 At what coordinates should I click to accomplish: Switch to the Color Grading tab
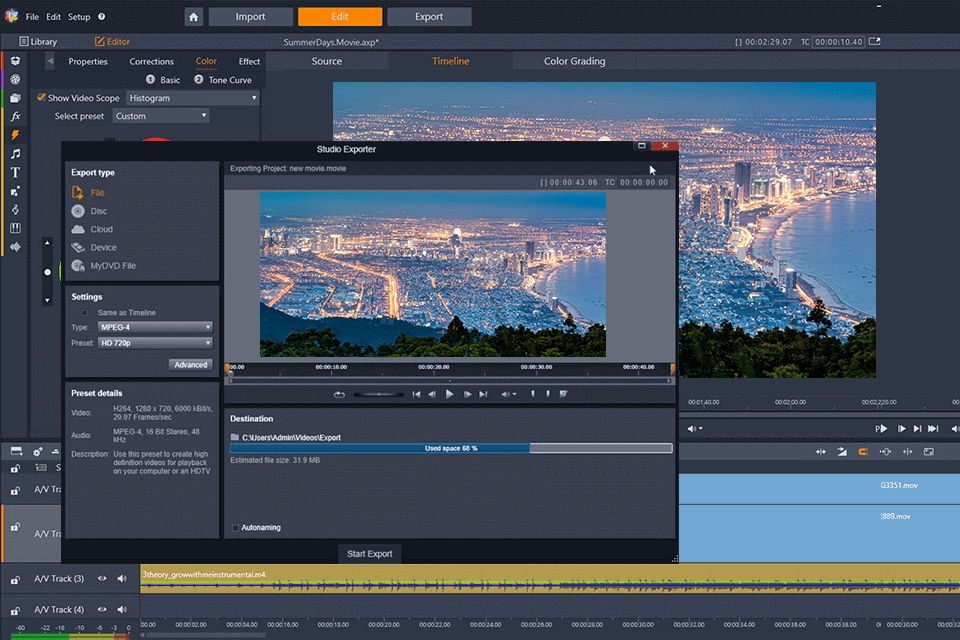pos(577,61)
